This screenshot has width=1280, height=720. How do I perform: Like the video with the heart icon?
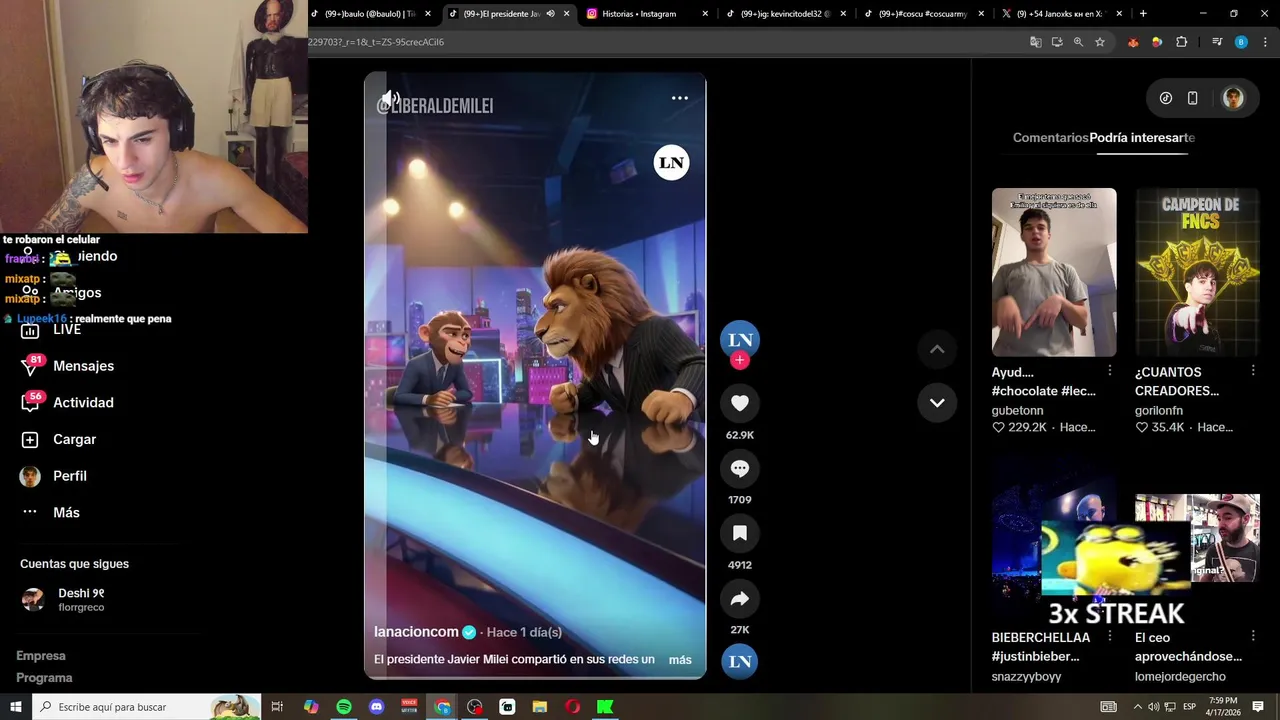coord(740,403)
